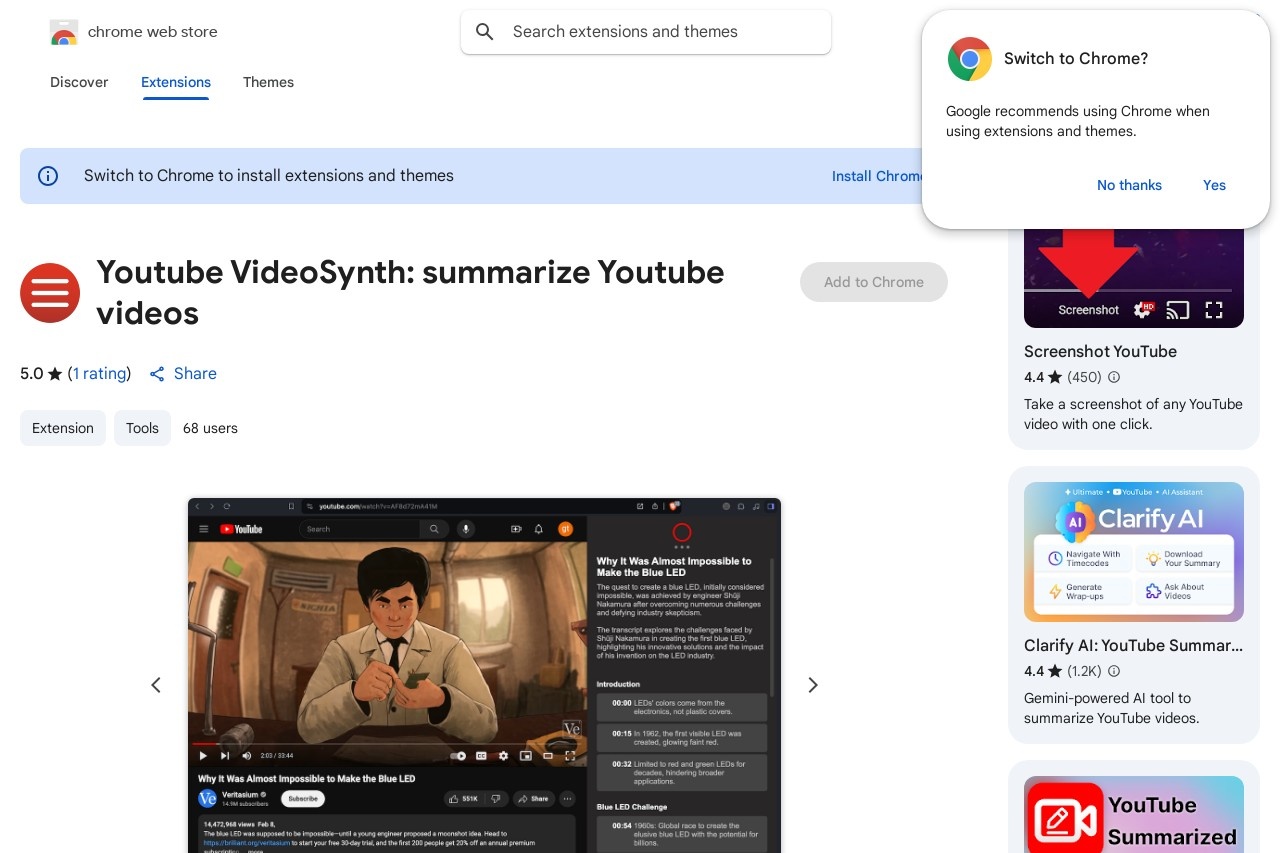Click Gemini-powered AI tool description text
The width and height of the screenshot is (1280, 853).
pyautogui.click(x=1111, y=708)
